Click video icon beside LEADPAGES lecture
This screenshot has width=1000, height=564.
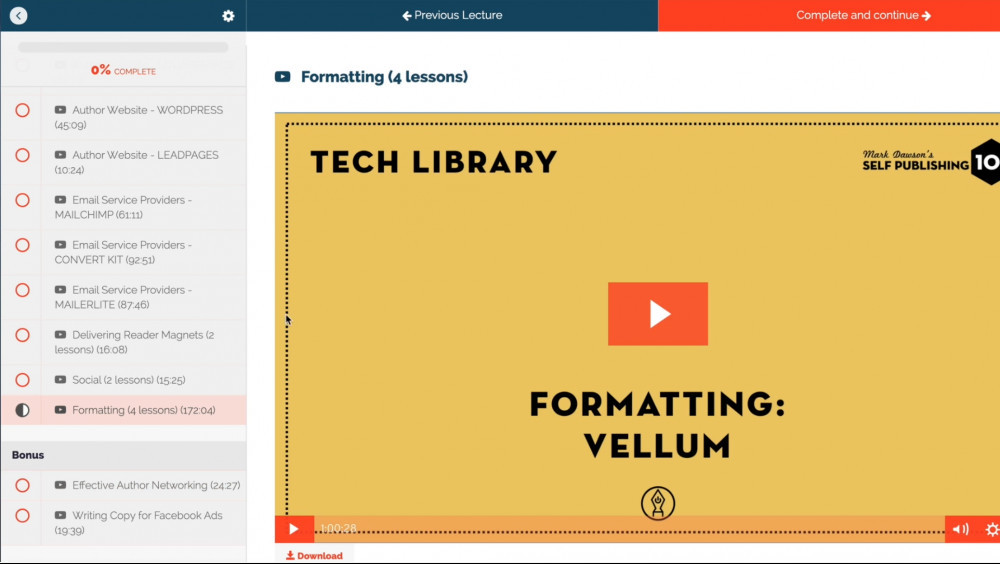click(60, 155)
